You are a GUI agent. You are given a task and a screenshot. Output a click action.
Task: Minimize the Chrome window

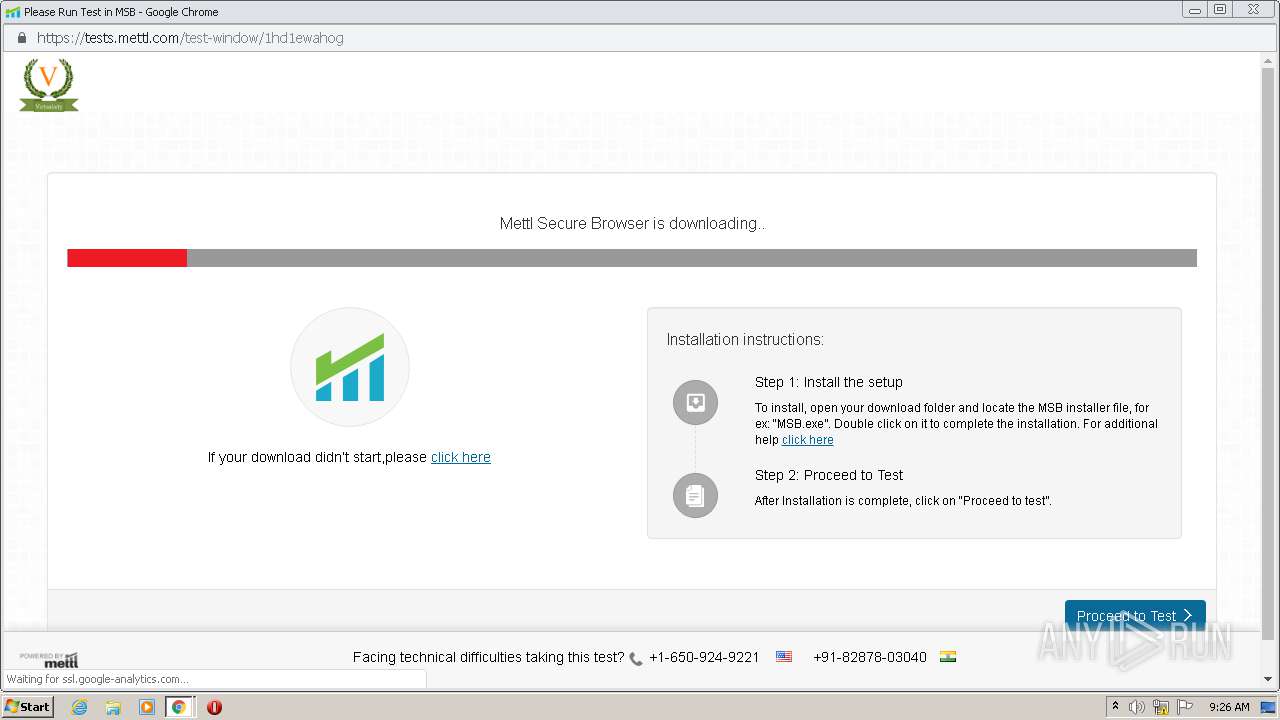(x=1194, y=10)
